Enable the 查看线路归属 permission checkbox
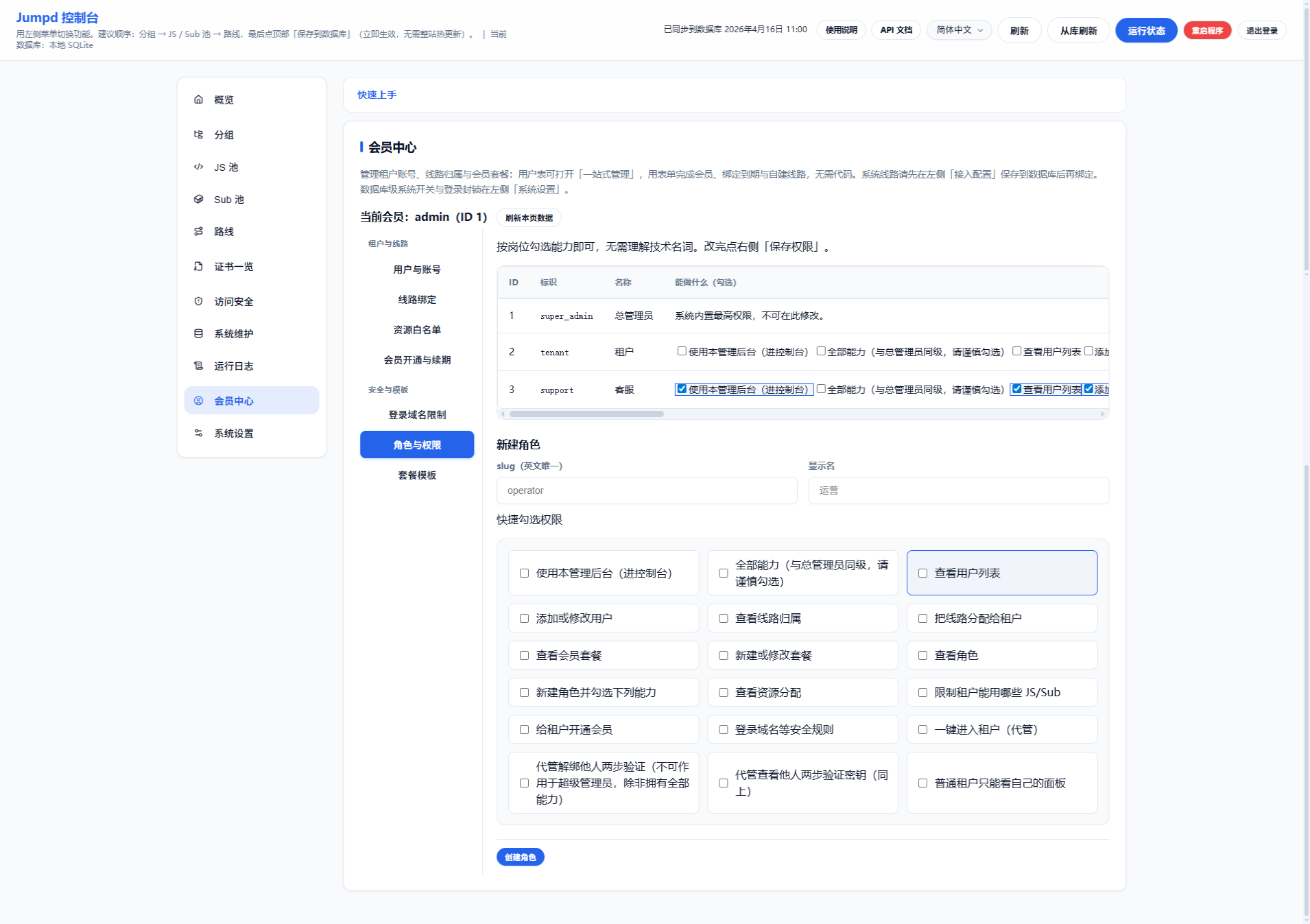 [724, 619]
